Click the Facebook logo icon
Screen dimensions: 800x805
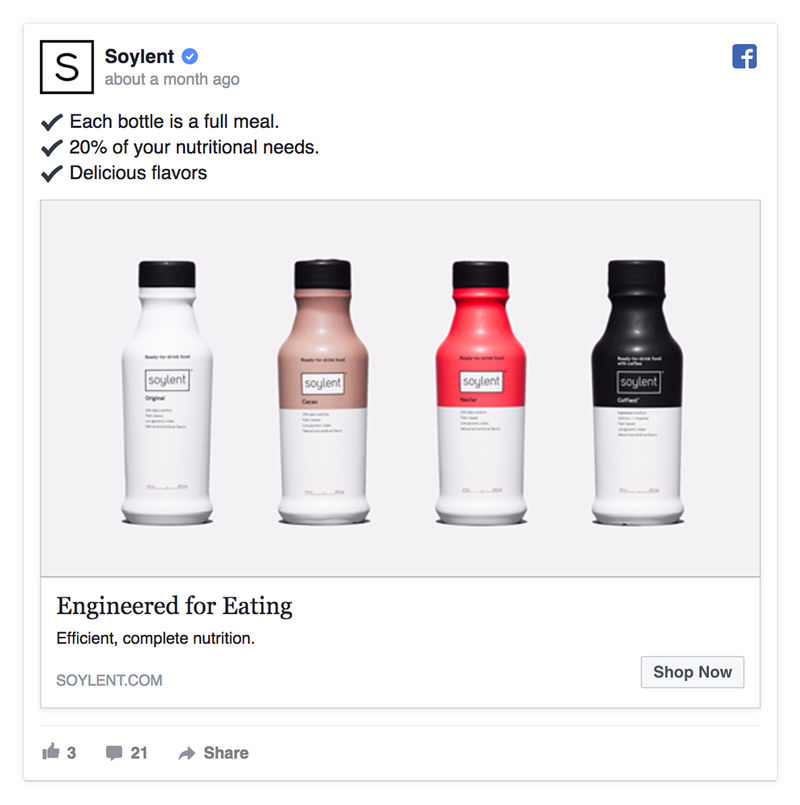(744, 56)
